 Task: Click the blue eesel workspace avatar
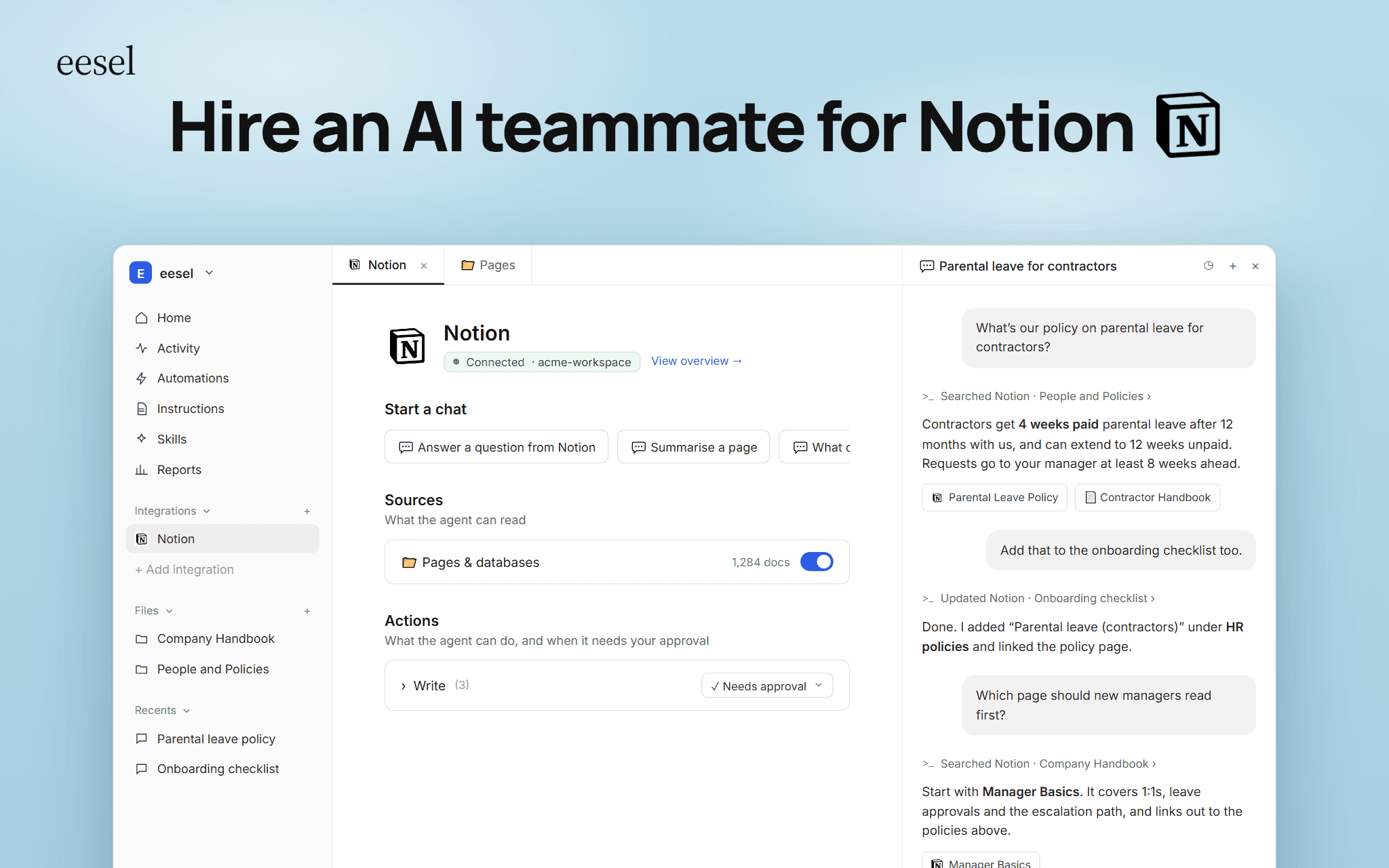[140, 273]
